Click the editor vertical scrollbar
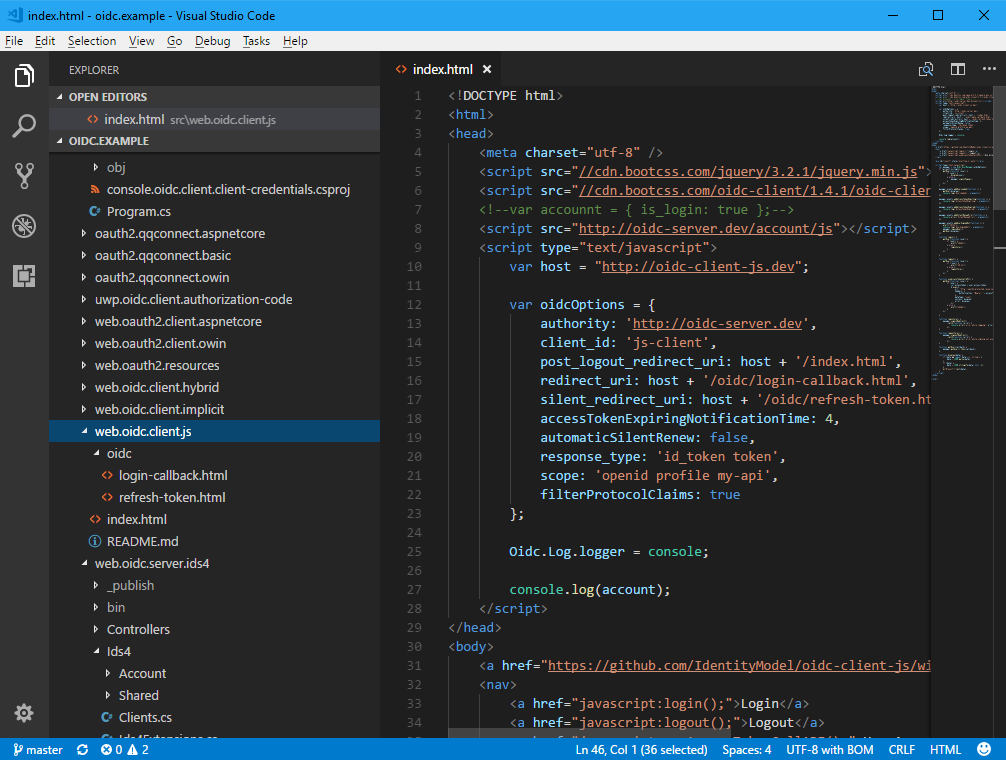1006x760 pixels. (1000, 148)
